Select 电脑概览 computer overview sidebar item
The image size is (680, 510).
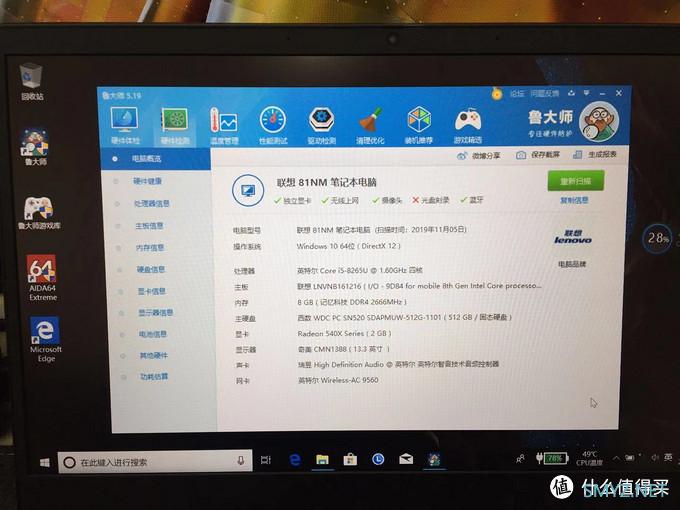coord(156,159)
